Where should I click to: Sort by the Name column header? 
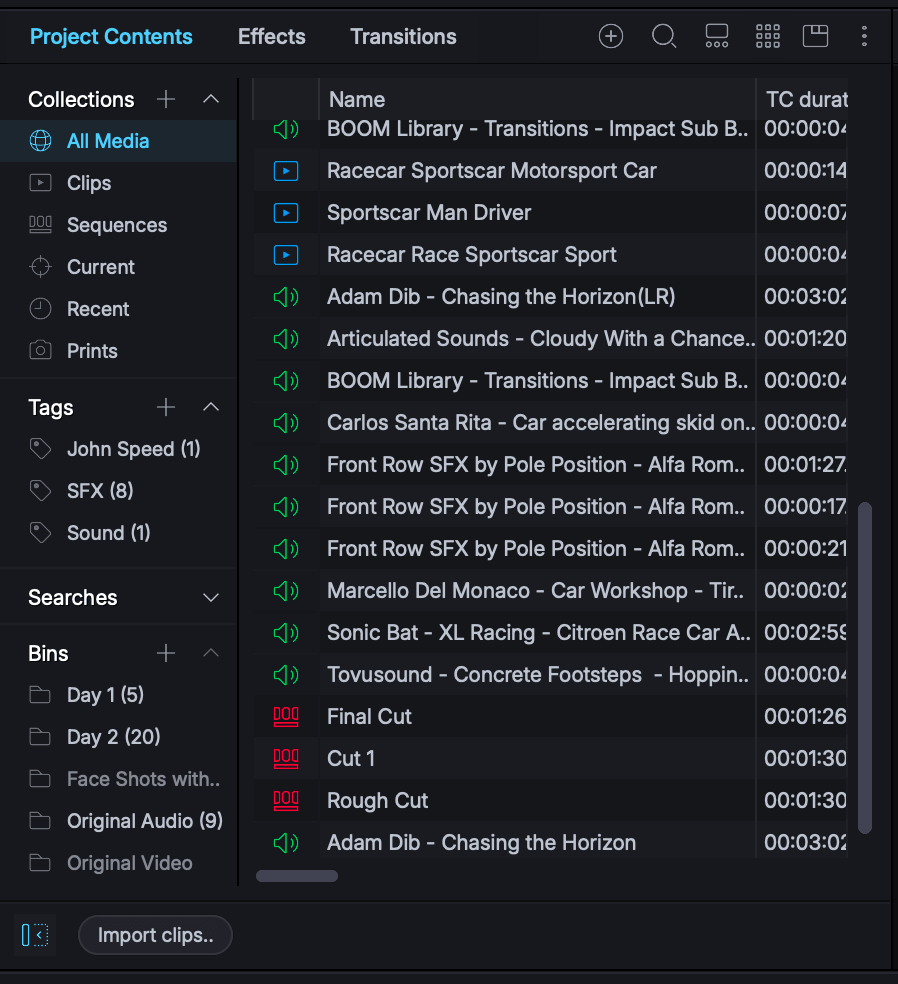537,99
